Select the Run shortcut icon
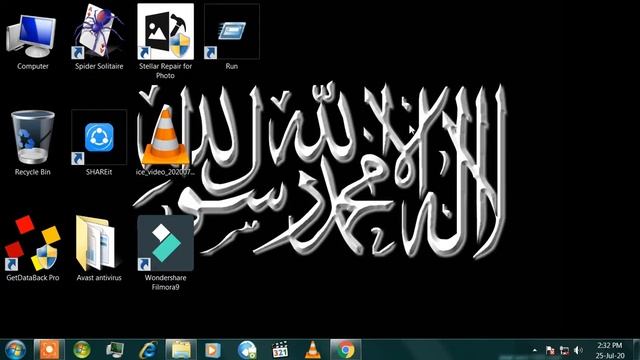640x360 pixels. pyautogui.click(x=231, y=32)
